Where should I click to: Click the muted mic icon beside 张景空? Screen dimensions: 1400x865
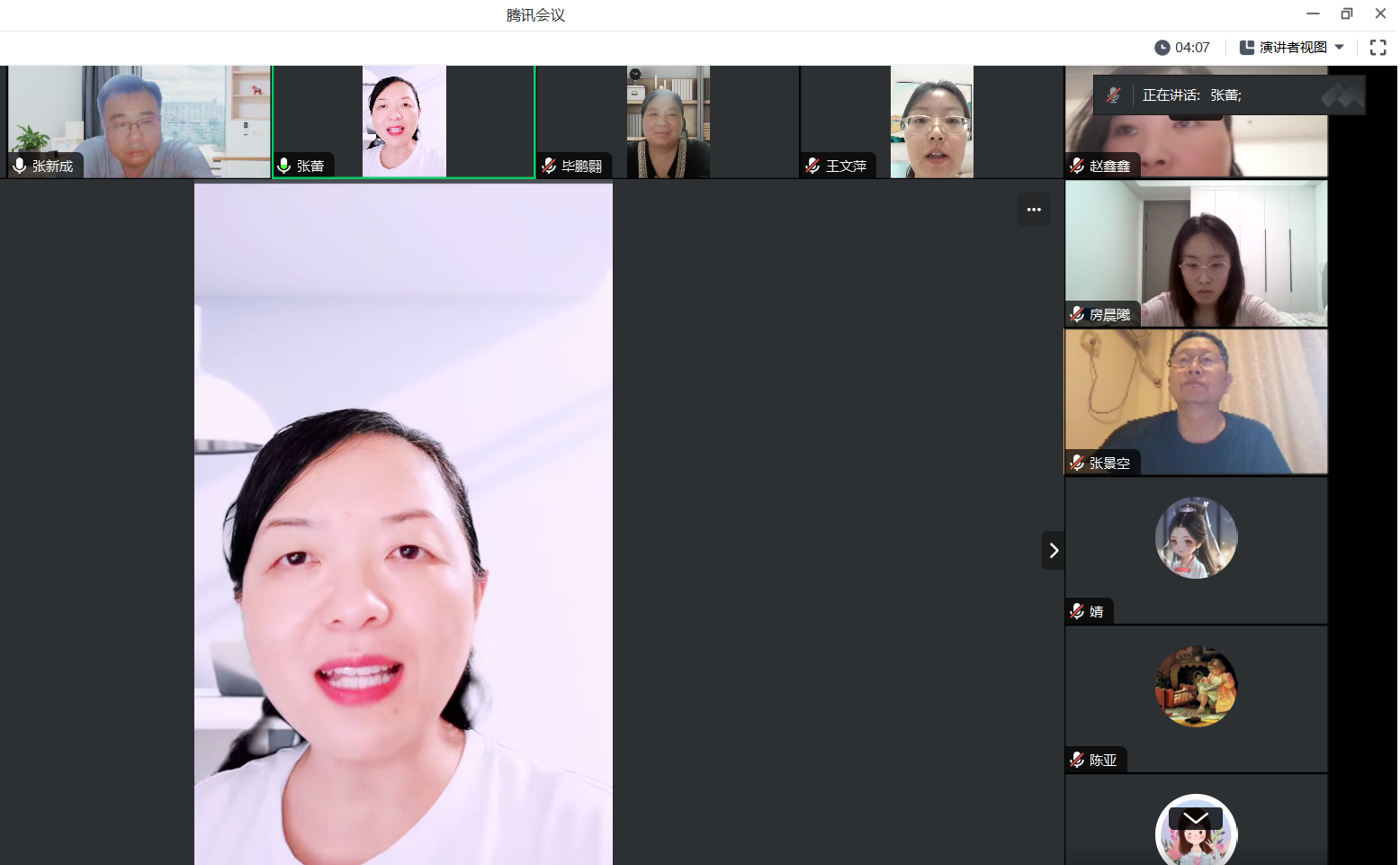tap(1077, 463)
